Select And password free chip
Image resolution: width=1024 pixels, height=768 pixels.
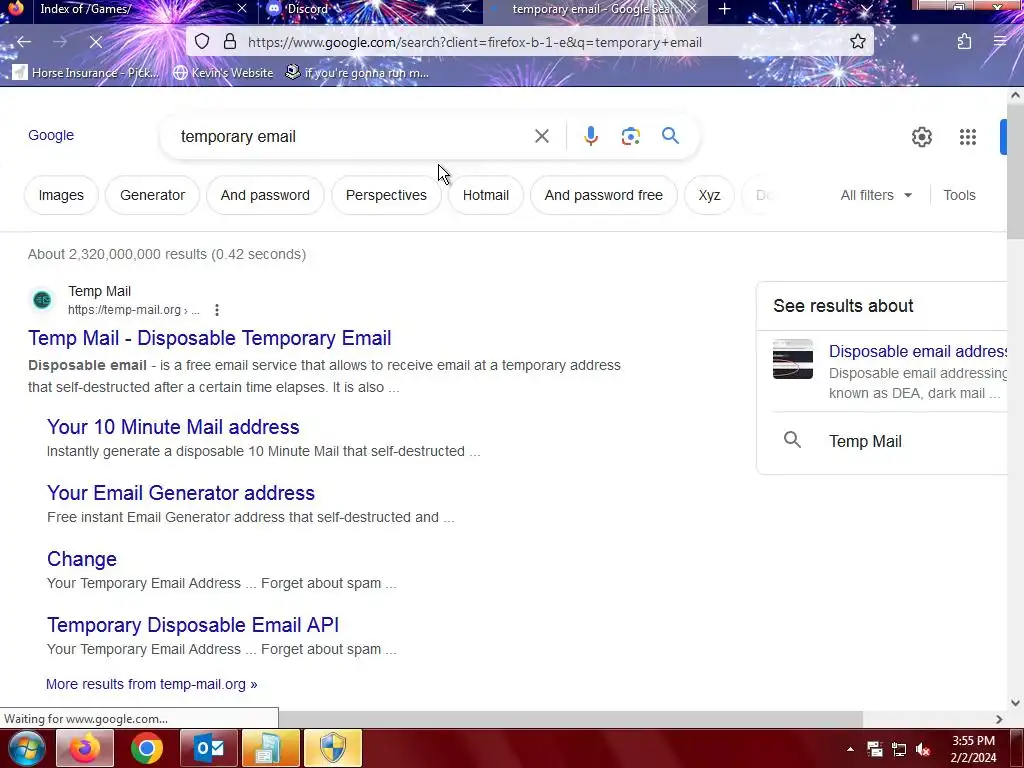pos(603,195)
